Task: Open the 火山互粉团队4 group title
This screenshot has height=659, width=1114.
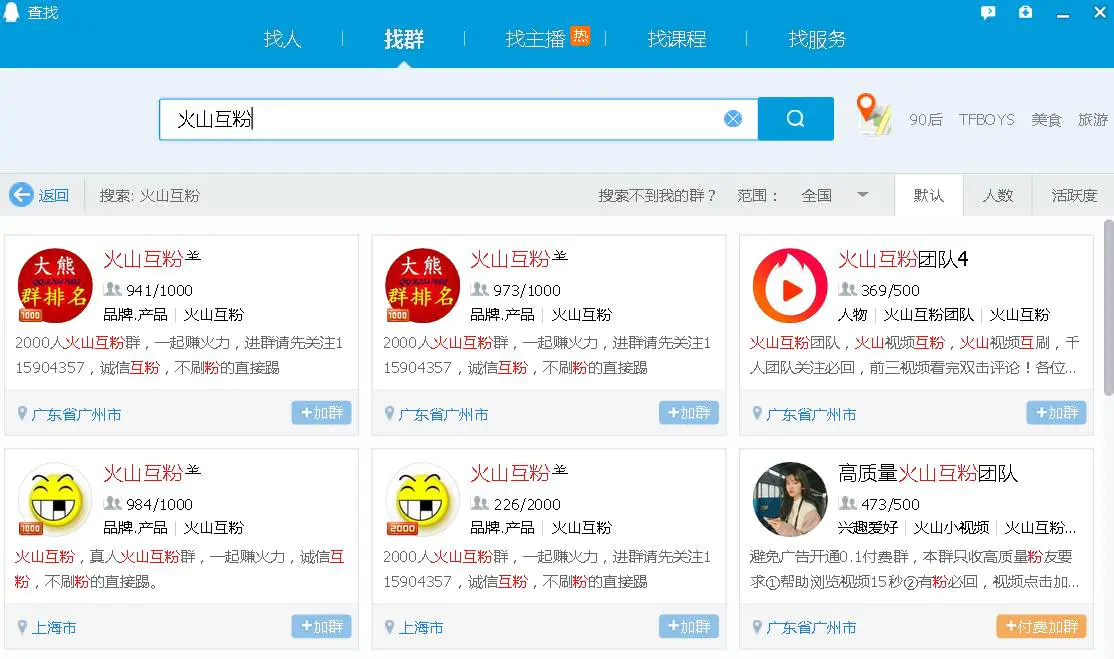Action: point(903,259)
